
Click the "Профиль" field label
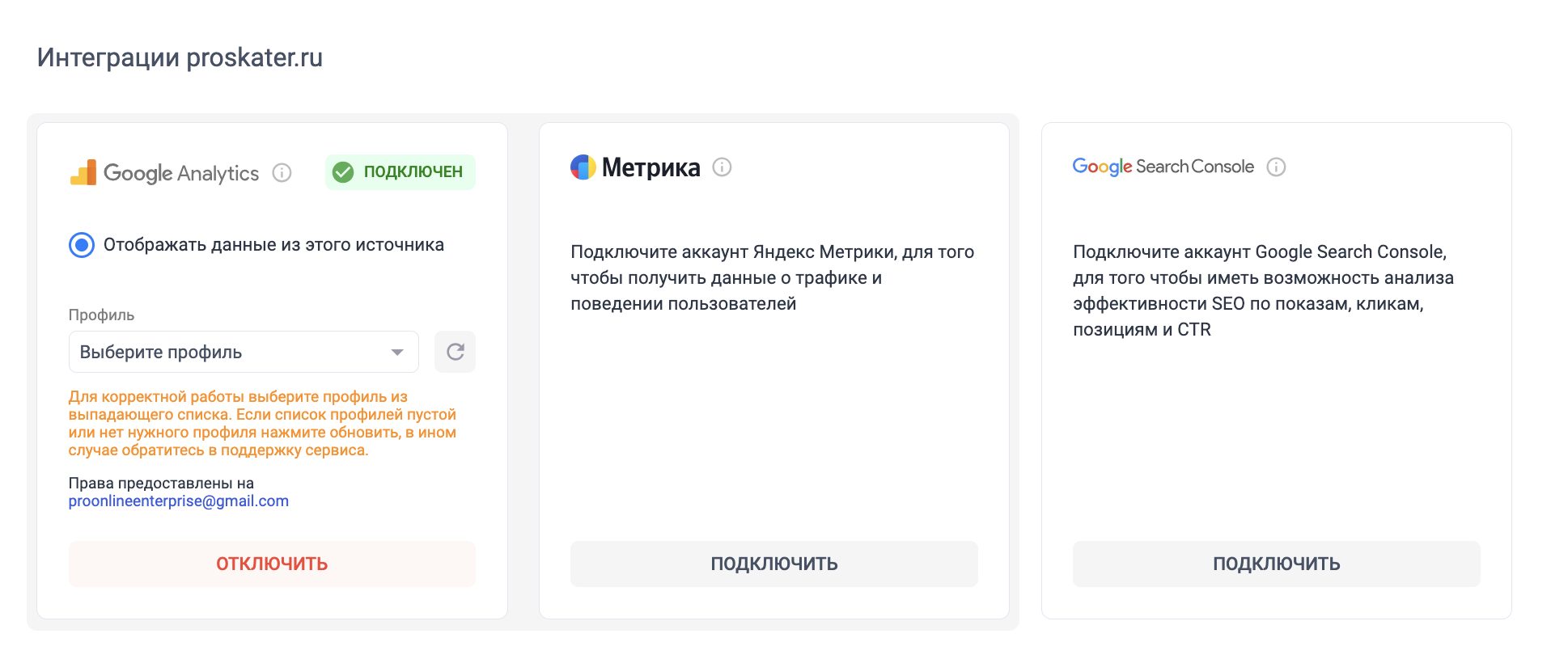[101, 315]
